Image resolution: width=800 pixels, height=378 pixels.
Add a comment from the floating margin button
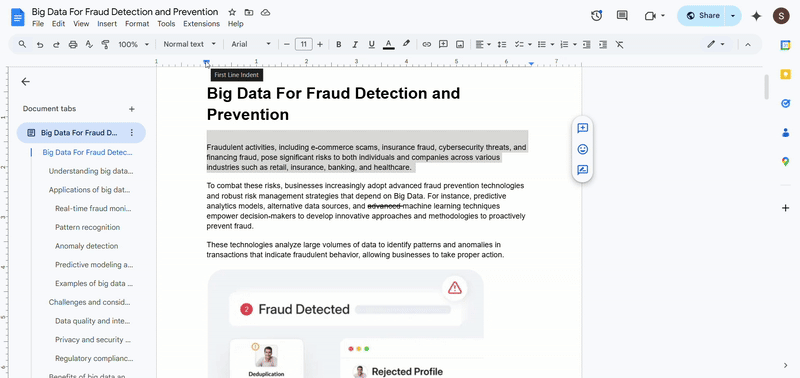point(582,128)
